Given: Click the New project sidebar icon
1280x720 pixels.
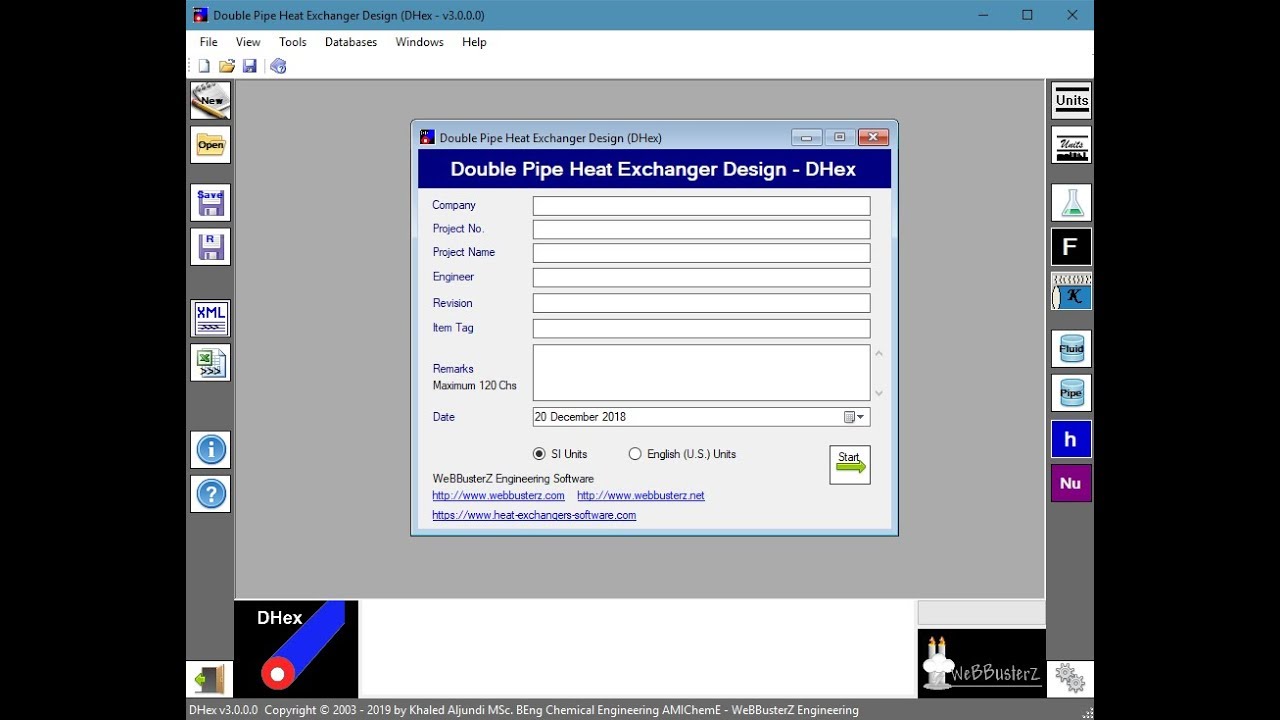Looking at the screenshot, I should [x=211, y=100].
